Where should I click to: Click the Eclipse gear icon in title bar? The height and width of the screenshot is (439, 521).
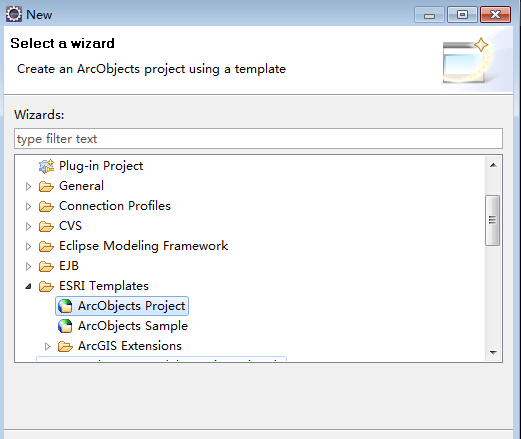[x=14, y=14]
